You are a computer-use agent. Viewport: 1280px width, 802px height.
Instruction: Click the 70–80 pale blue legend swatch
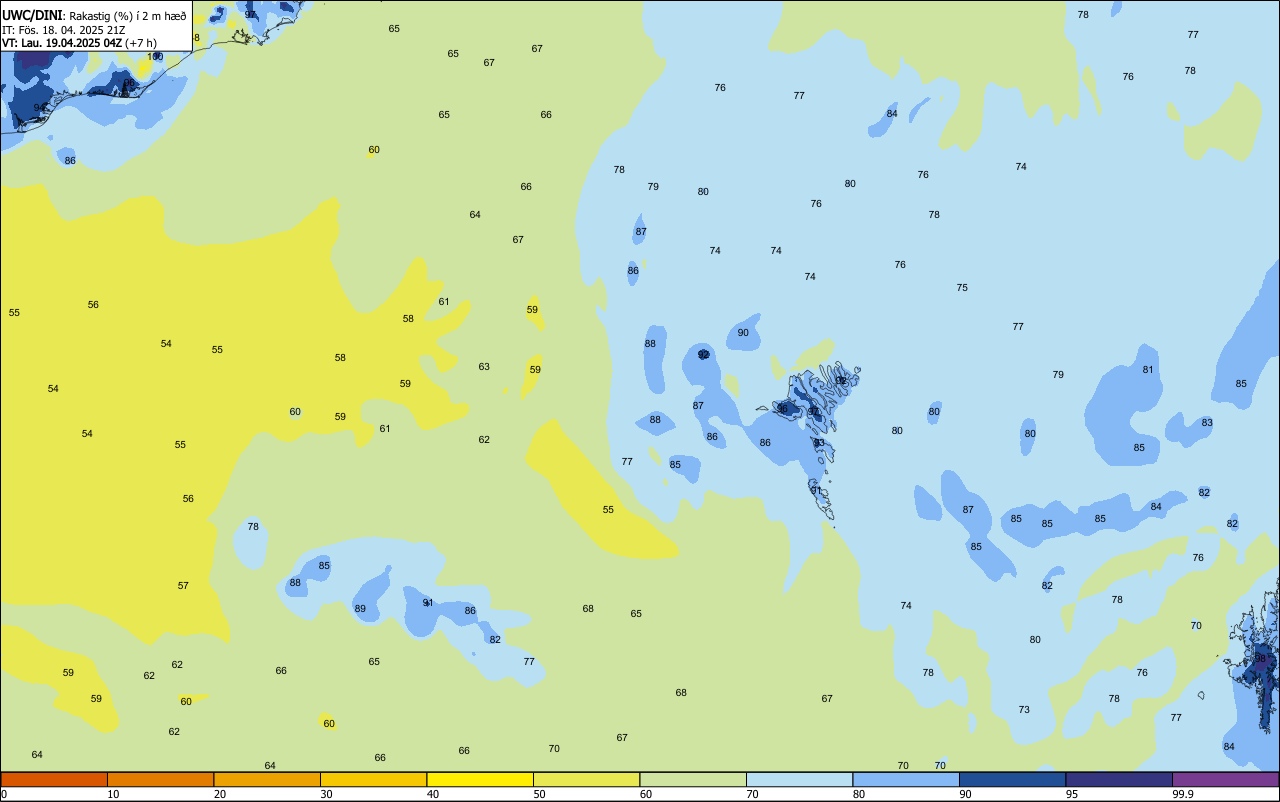[x=800, y=779]
